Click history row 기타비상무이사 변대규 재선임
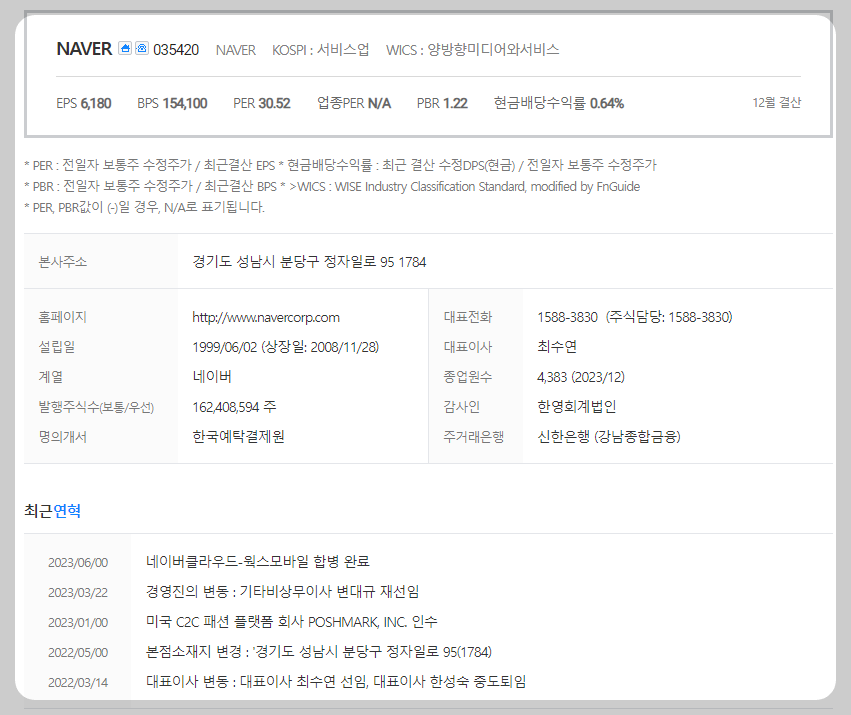 282,591
